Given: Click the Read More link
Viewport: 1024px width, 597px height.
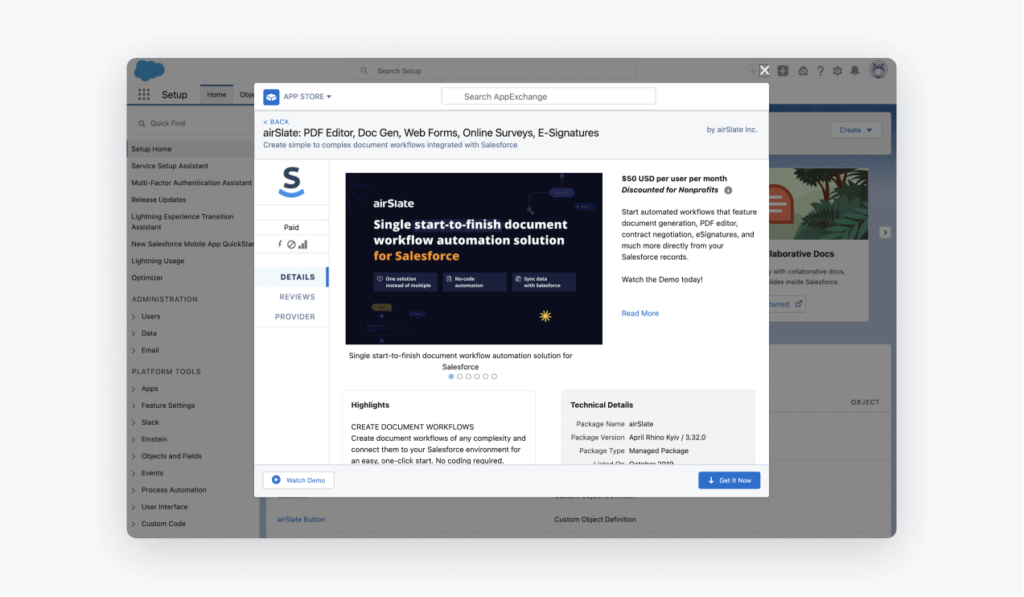Looking at the screenshot, I should (x=640, y=313).
